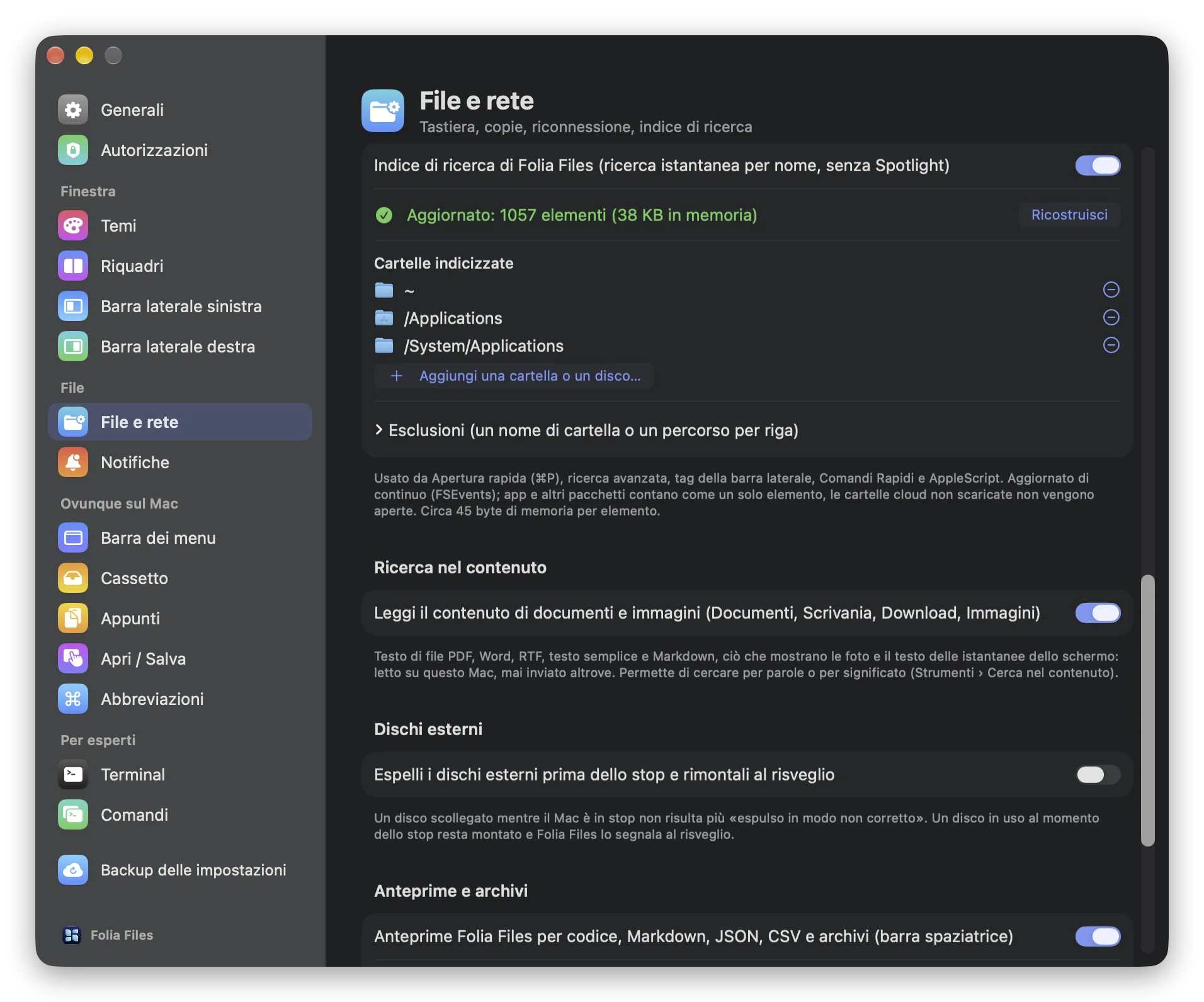Select the Riquadri panes icon

(73, 266)
